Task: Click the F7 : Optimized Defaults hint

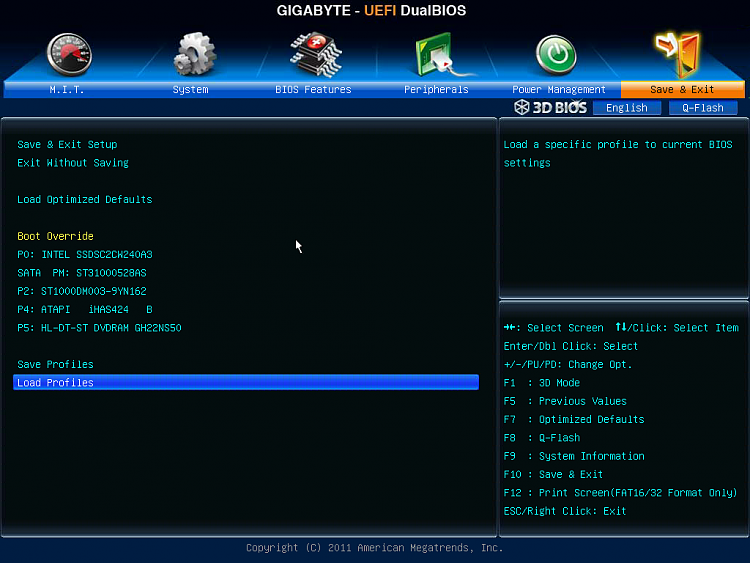Action: click(574, 419)
